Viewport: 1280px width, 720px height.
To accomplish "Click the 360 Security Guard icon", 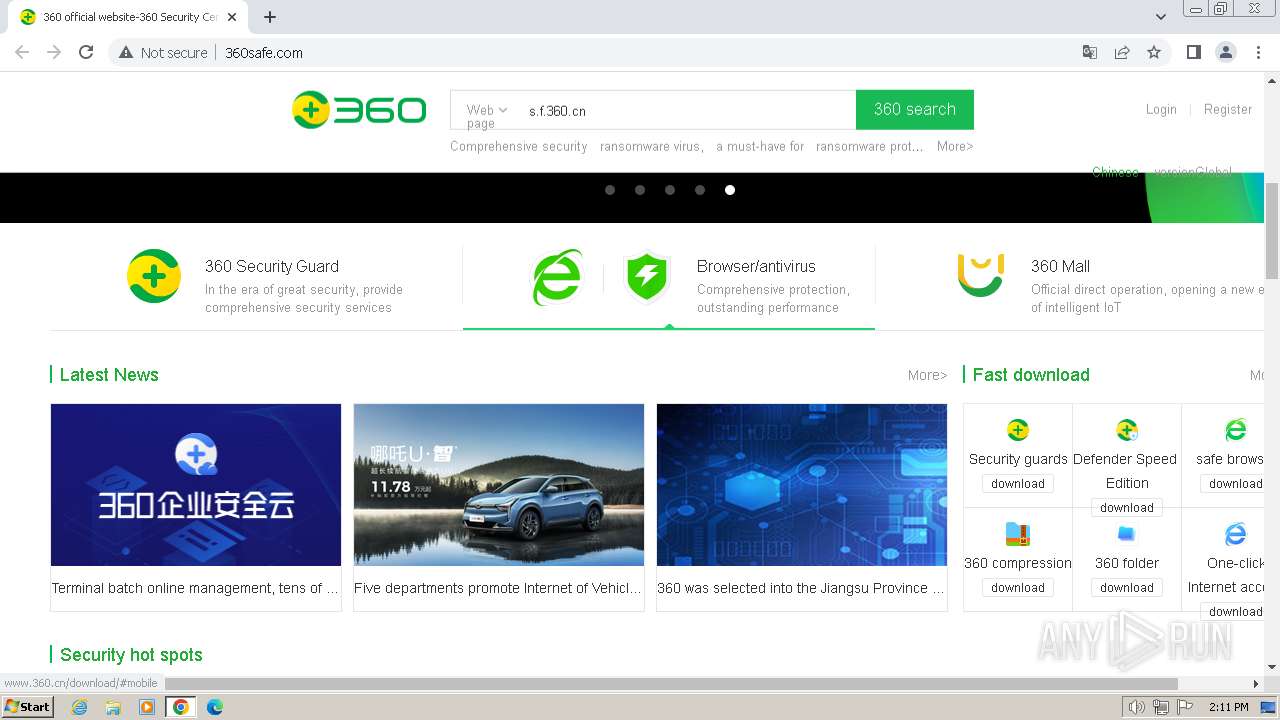I will click(x=154, y=276).
